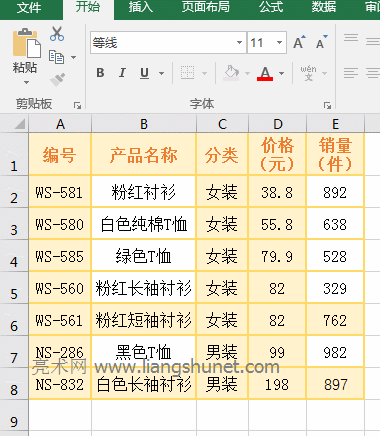
Task: Open the phonetic guide dropdown arrow
Action: coord(324,73)
